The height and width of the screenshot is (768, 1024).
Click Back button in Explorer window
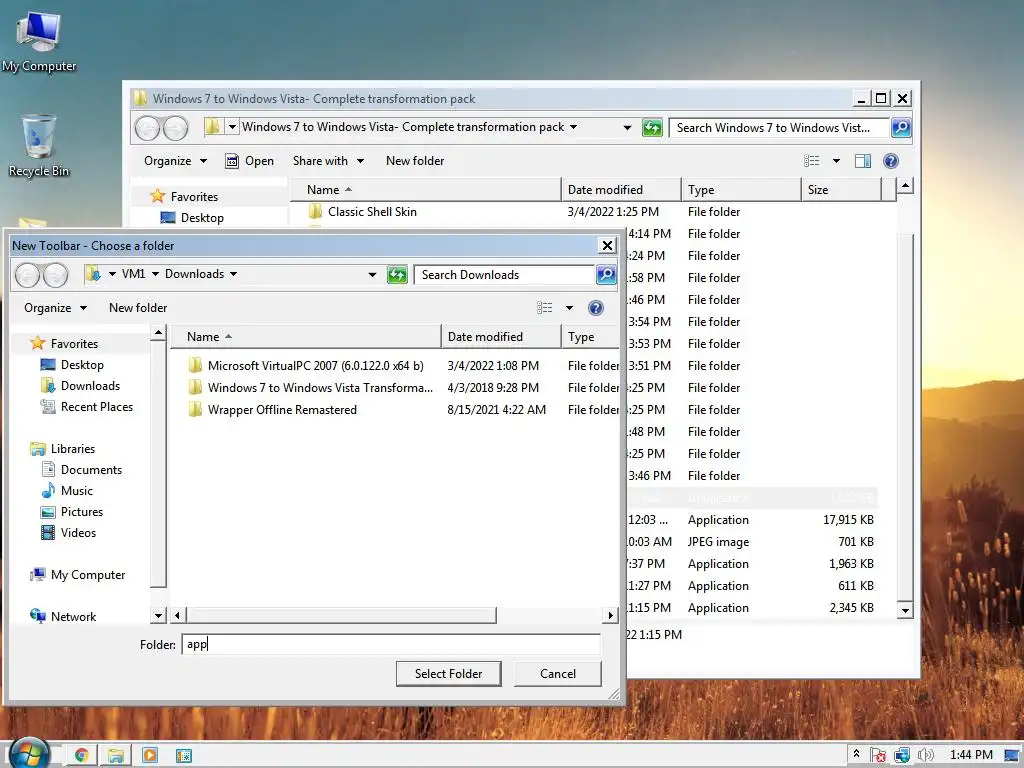click(x=148, y=128)
